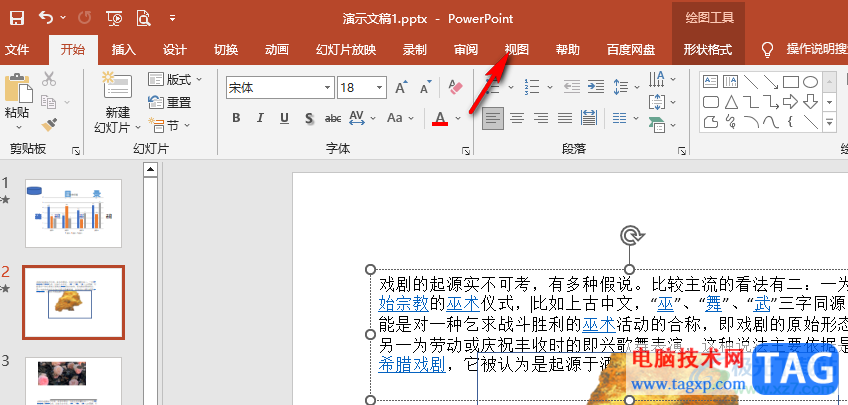Viewport: 848px width, 405px height.
Task: Toggle italic formatting
Action: pos(261,118)
